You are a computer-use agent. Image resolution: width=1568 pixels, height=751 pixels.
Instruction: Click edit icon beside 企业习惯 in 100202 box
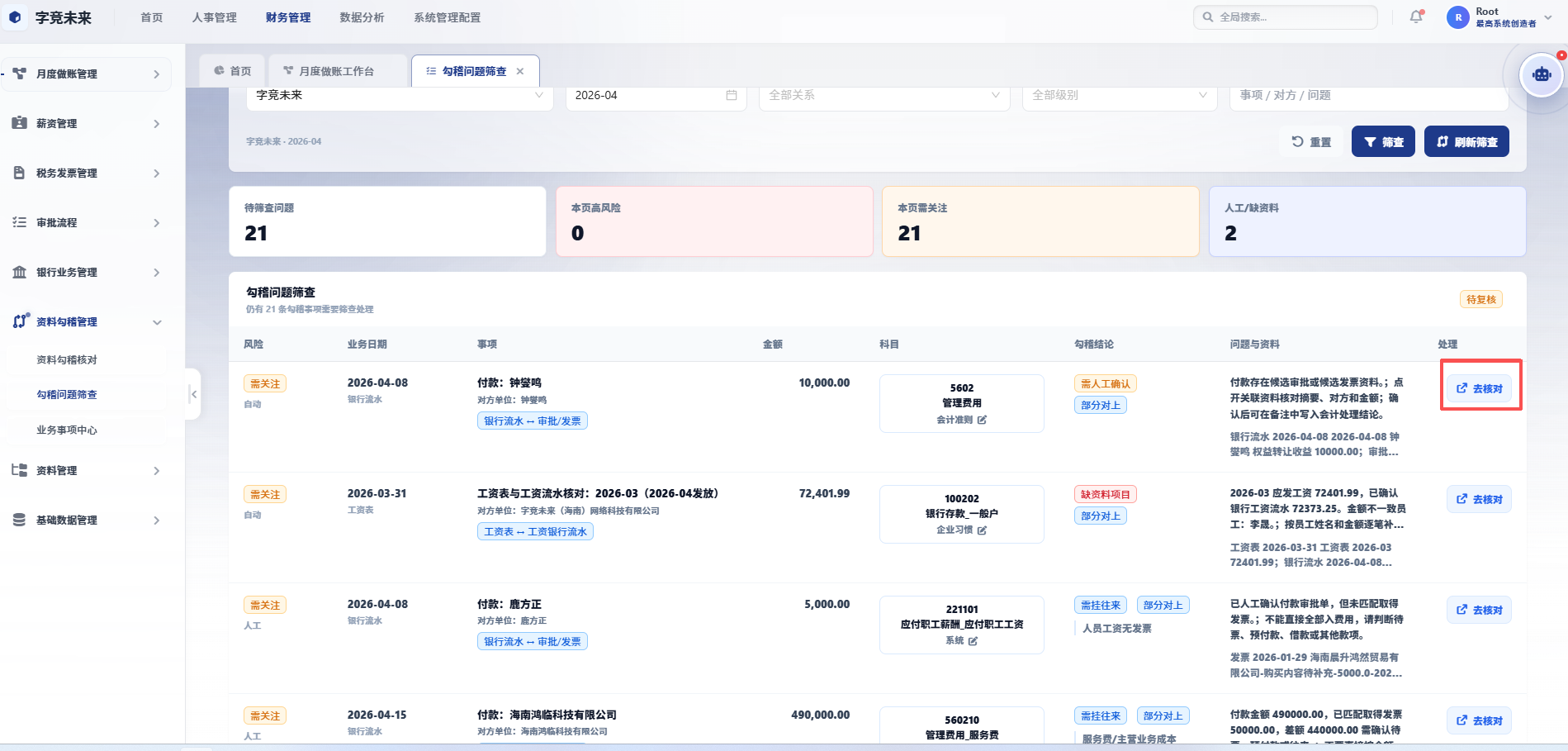pos(982,530)
